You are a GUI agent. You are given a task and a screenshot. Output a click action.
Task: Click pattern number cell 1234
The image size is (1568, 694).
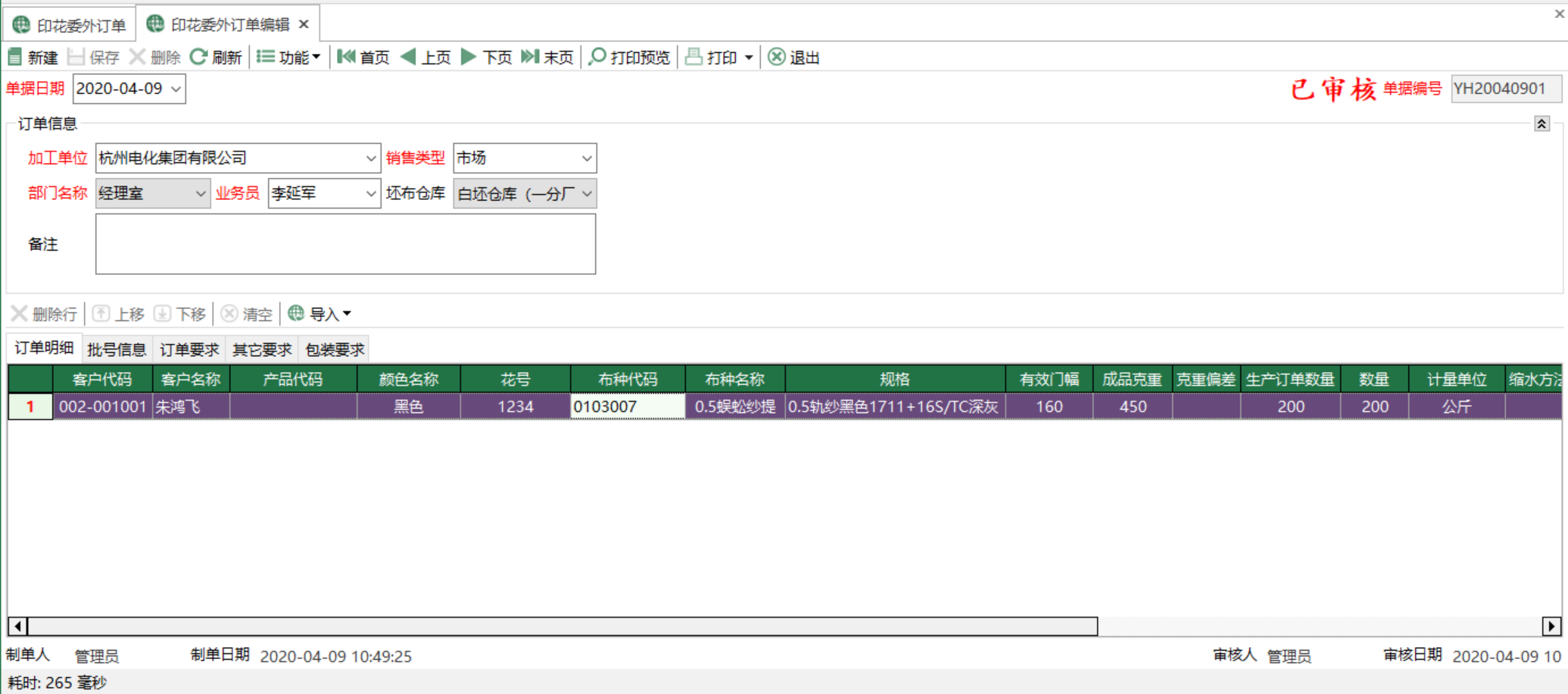[516, 407]
